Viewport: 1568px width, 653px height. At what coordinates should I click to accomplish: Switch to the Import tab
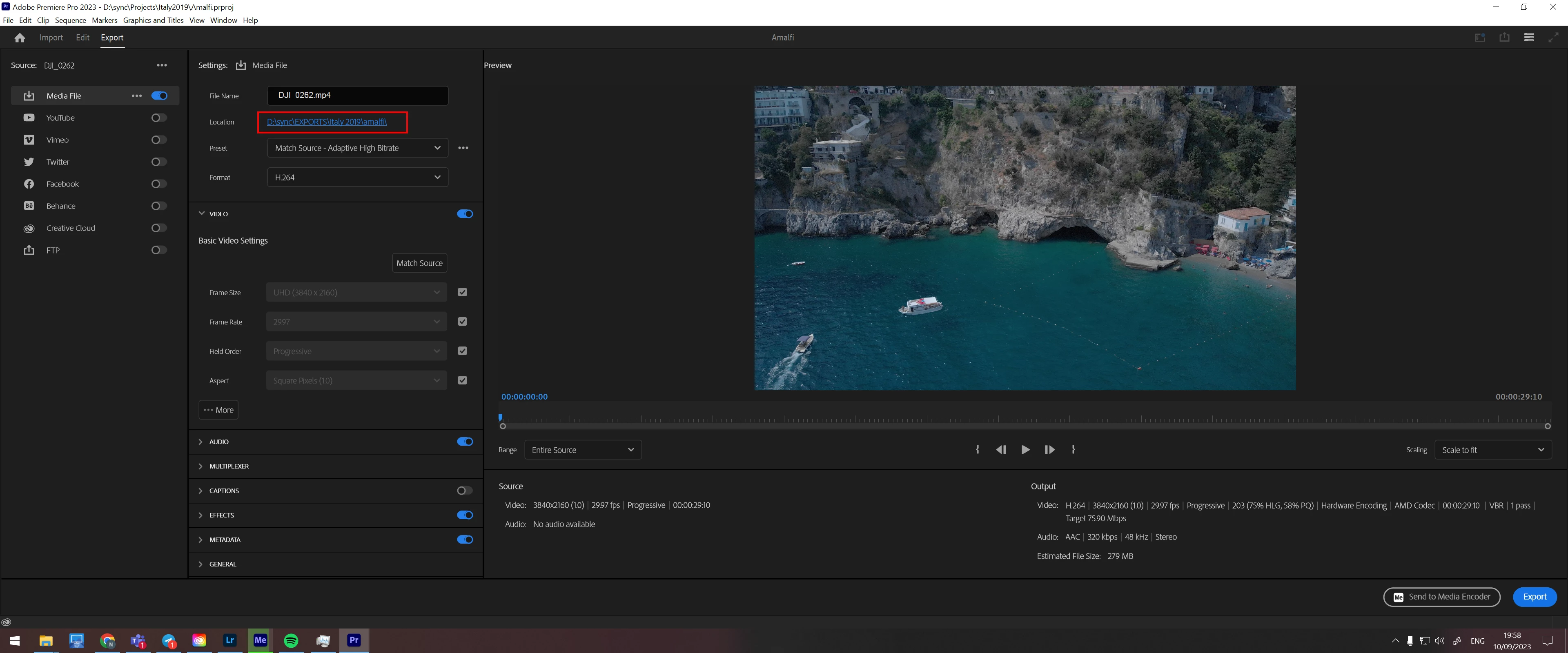51,38
